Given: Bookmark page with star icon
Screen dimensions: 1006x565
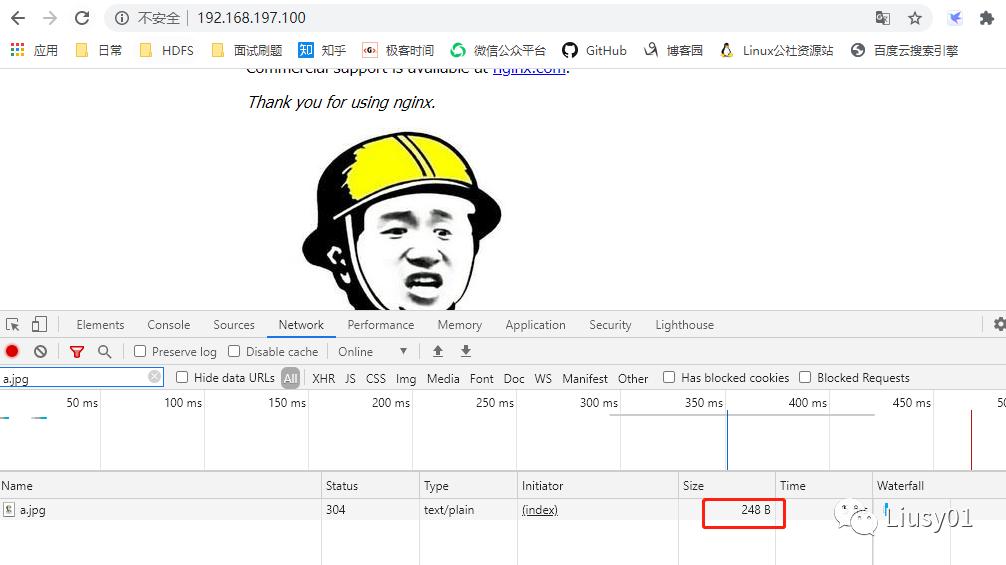Looking at the screenshot, I should [915, 18].
